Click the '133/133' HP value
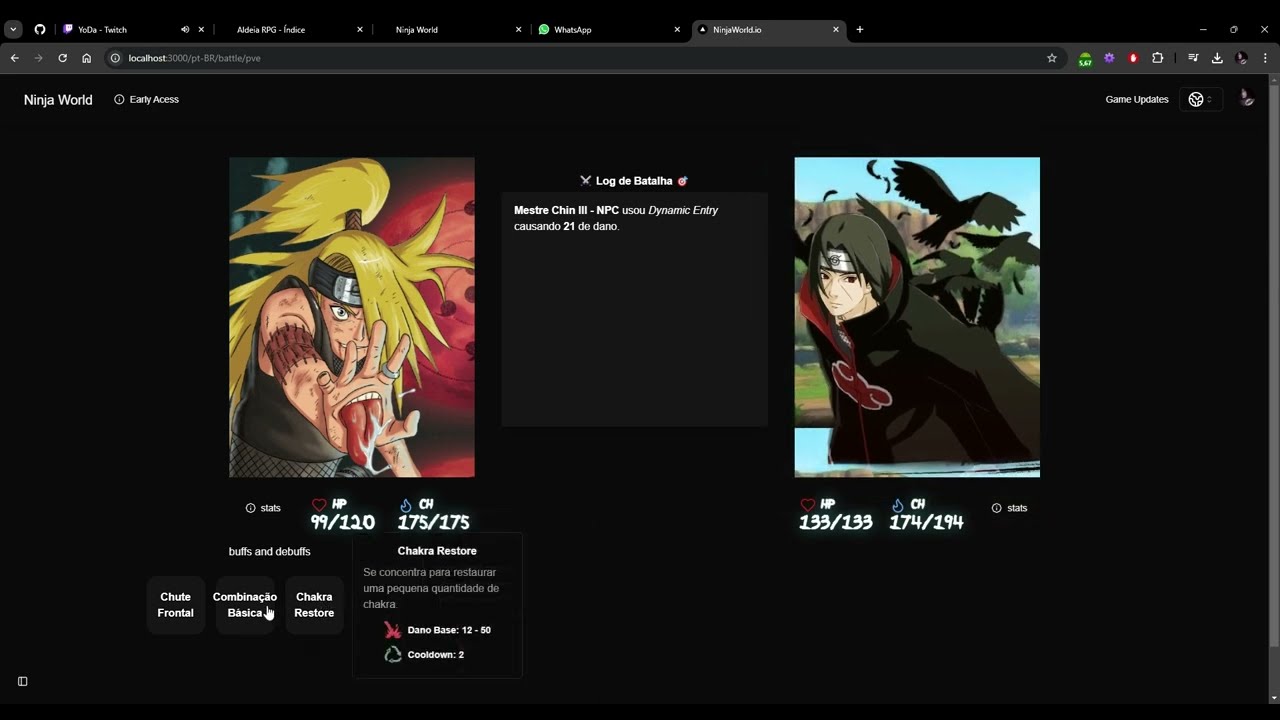The height and width of the screenshot is (720, 1280). point(835,522)
